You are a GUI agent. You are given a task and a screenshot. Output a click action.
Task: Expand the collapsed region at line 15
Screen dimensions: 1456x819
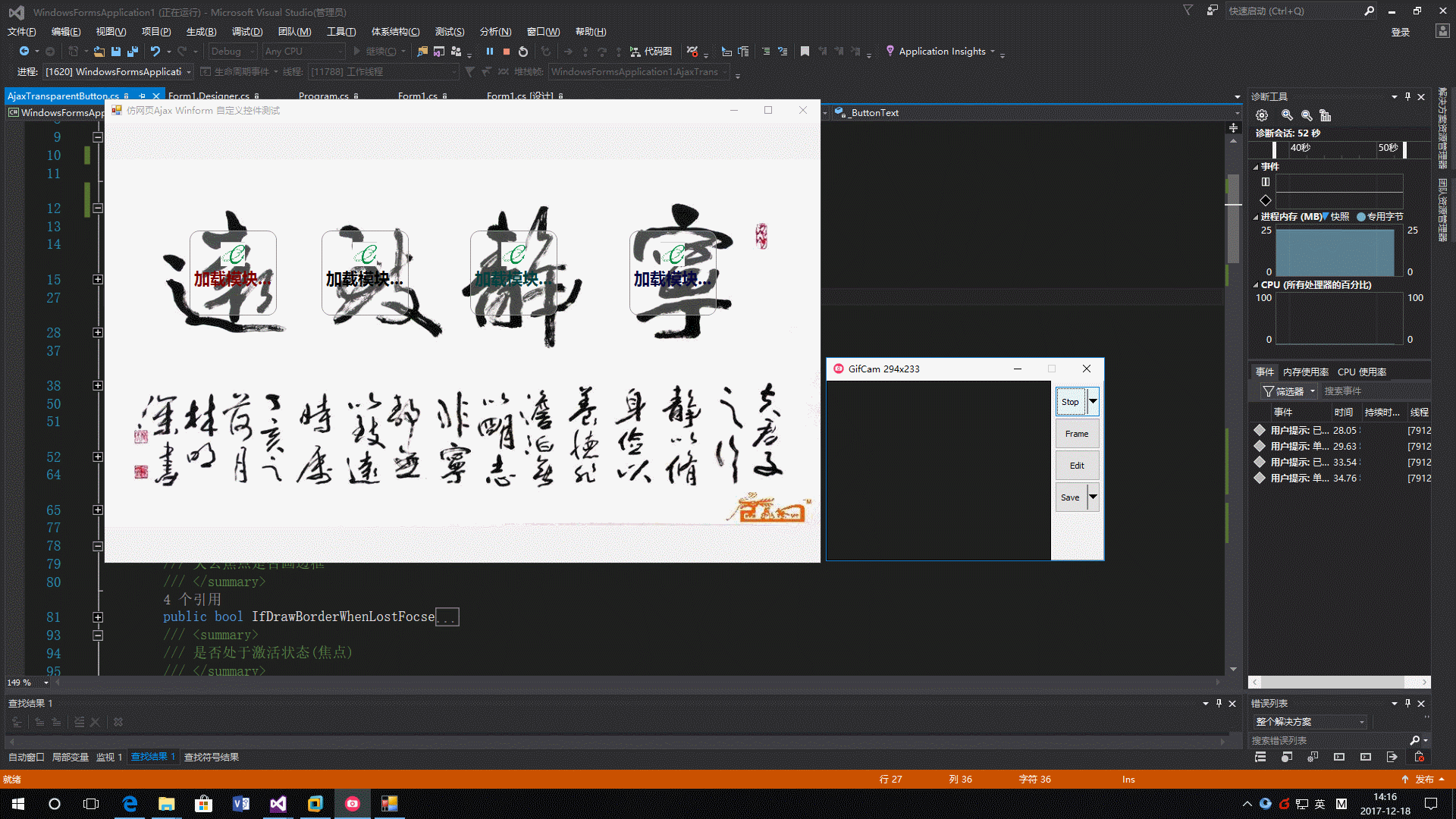coord(98,279)
